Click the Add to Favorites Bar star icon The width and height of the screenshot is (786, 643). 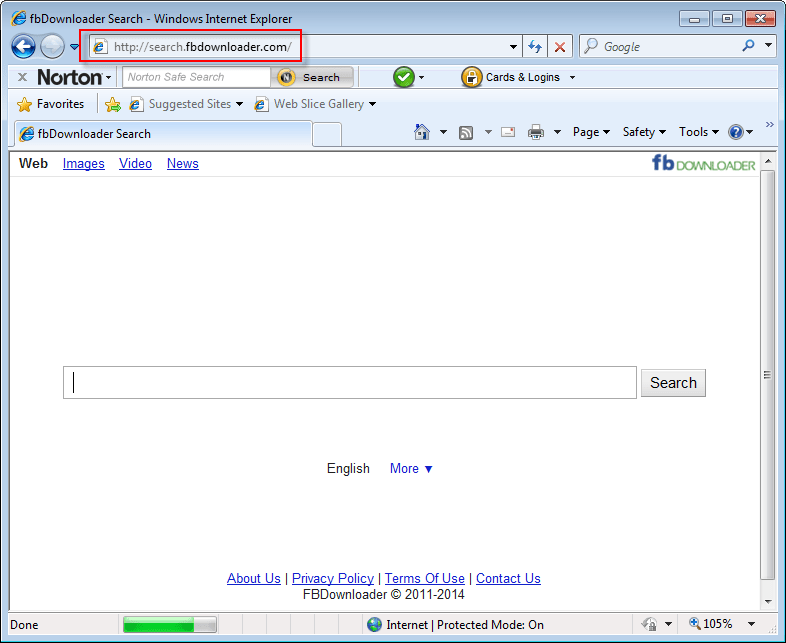(x=113, y=104)
